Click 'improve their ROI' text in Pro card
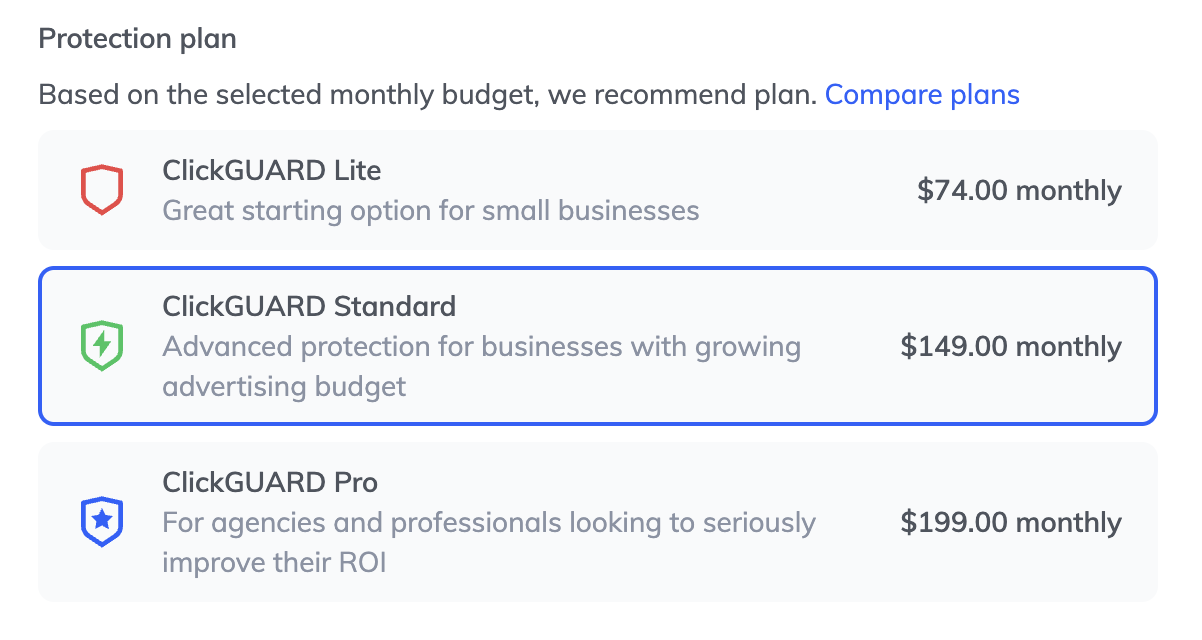The width and height of the screenshot is (1202, 640). [274, 563]
